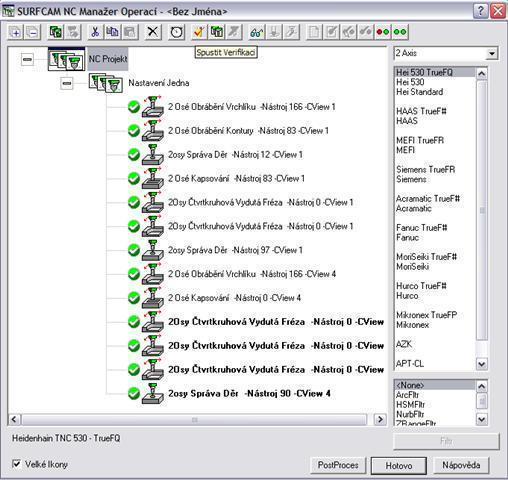Click the icon of Správa Děr Nástroj 97
Image resolution: width=508 pixels, height=480 pixels.
tap(153, 250)
